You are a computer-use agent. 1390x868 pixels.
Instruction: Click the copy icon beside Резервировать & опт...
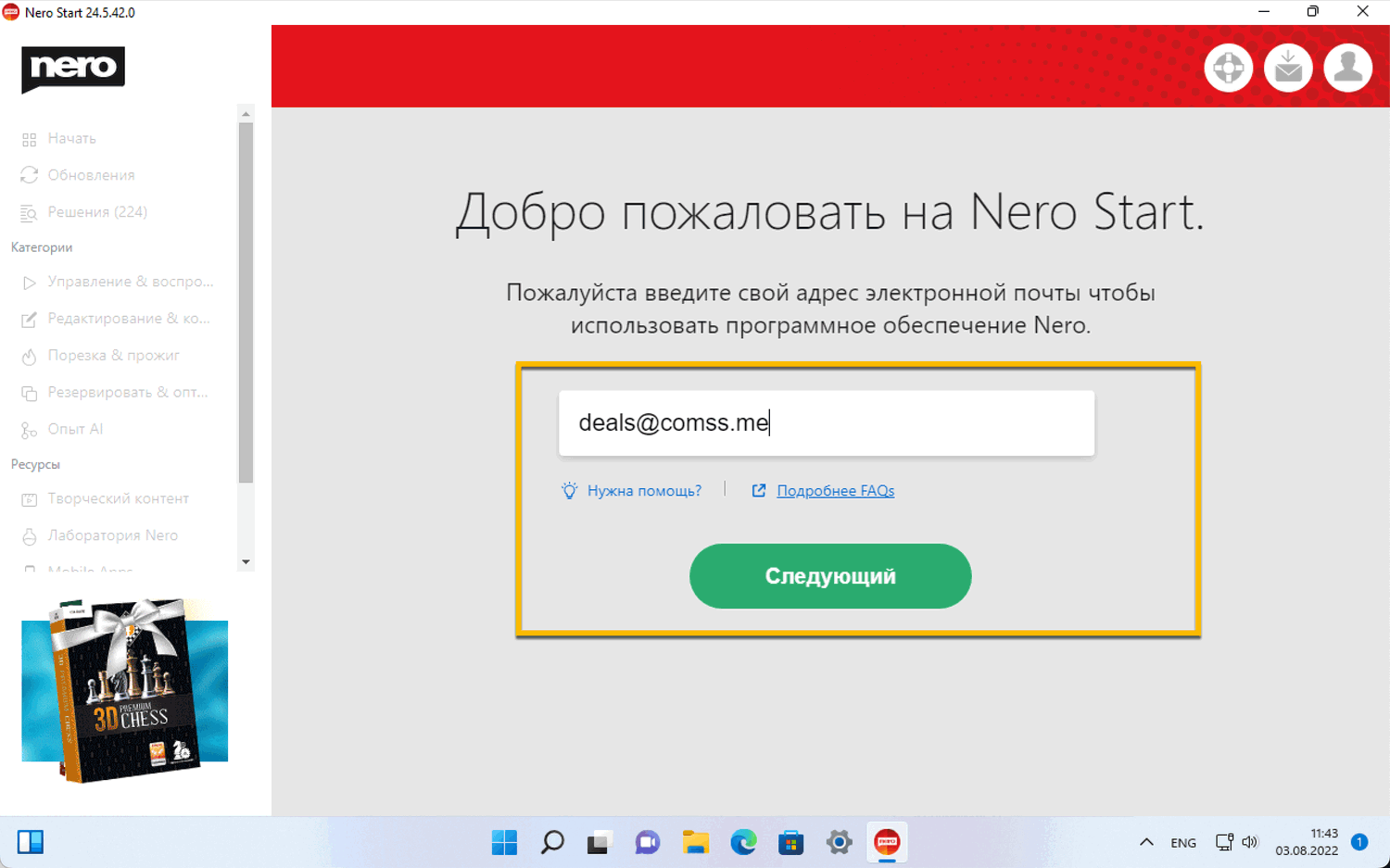coord(29,393)
